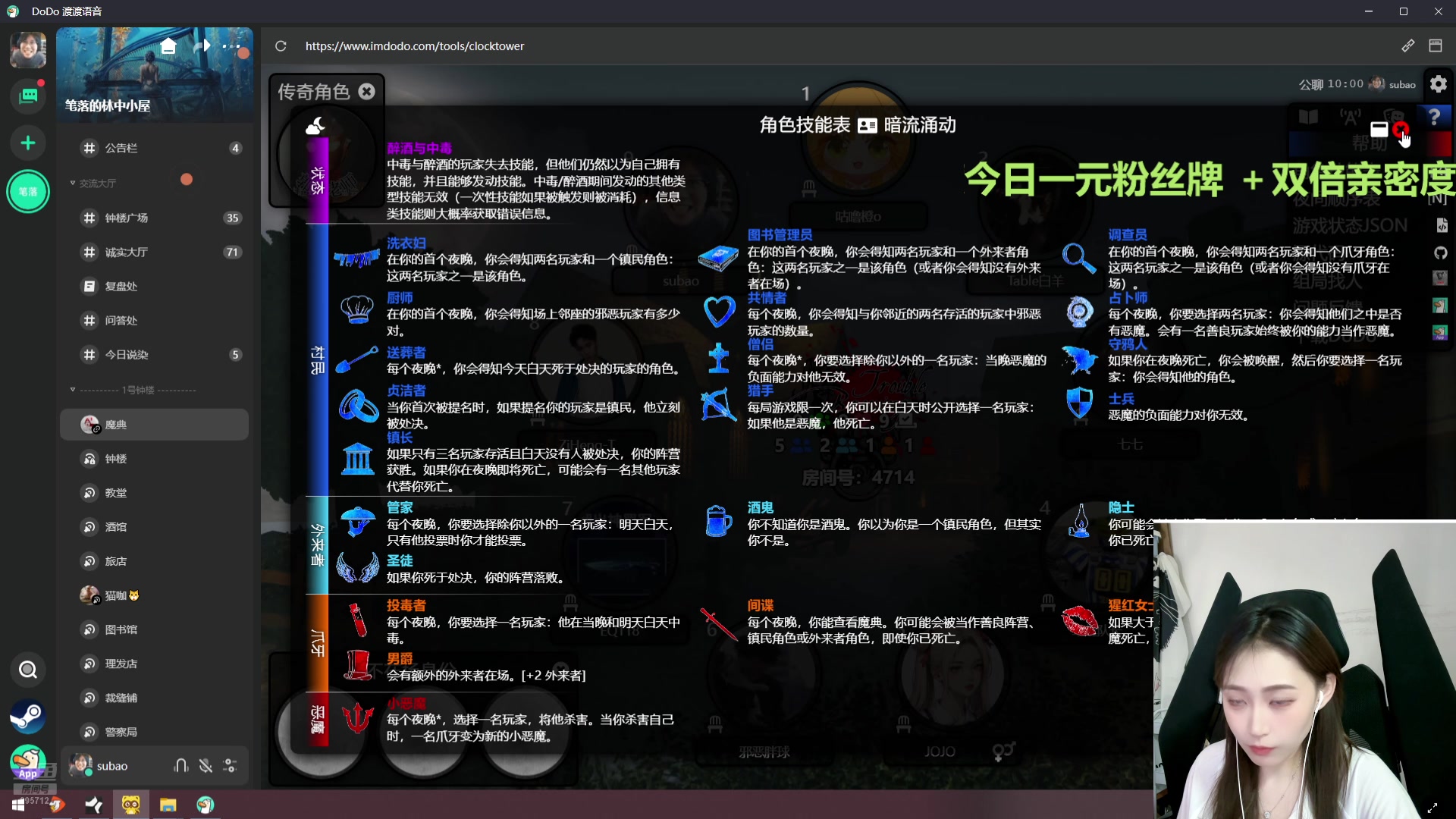Close the role ability sheet via red X

(1400, 130)
